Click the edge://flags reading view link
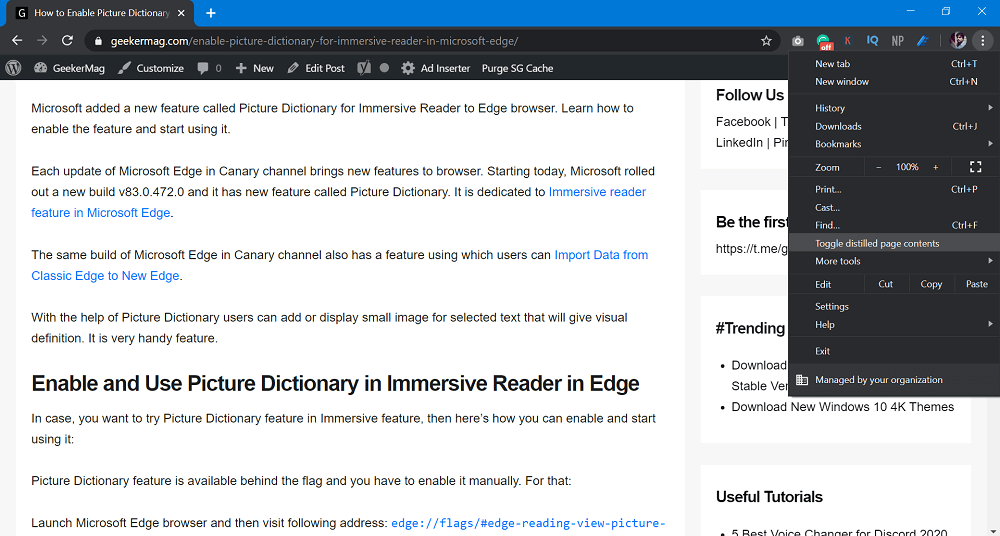Image resolution: width=1000 pixels, height=536 pixels. (x=528, y=523)
